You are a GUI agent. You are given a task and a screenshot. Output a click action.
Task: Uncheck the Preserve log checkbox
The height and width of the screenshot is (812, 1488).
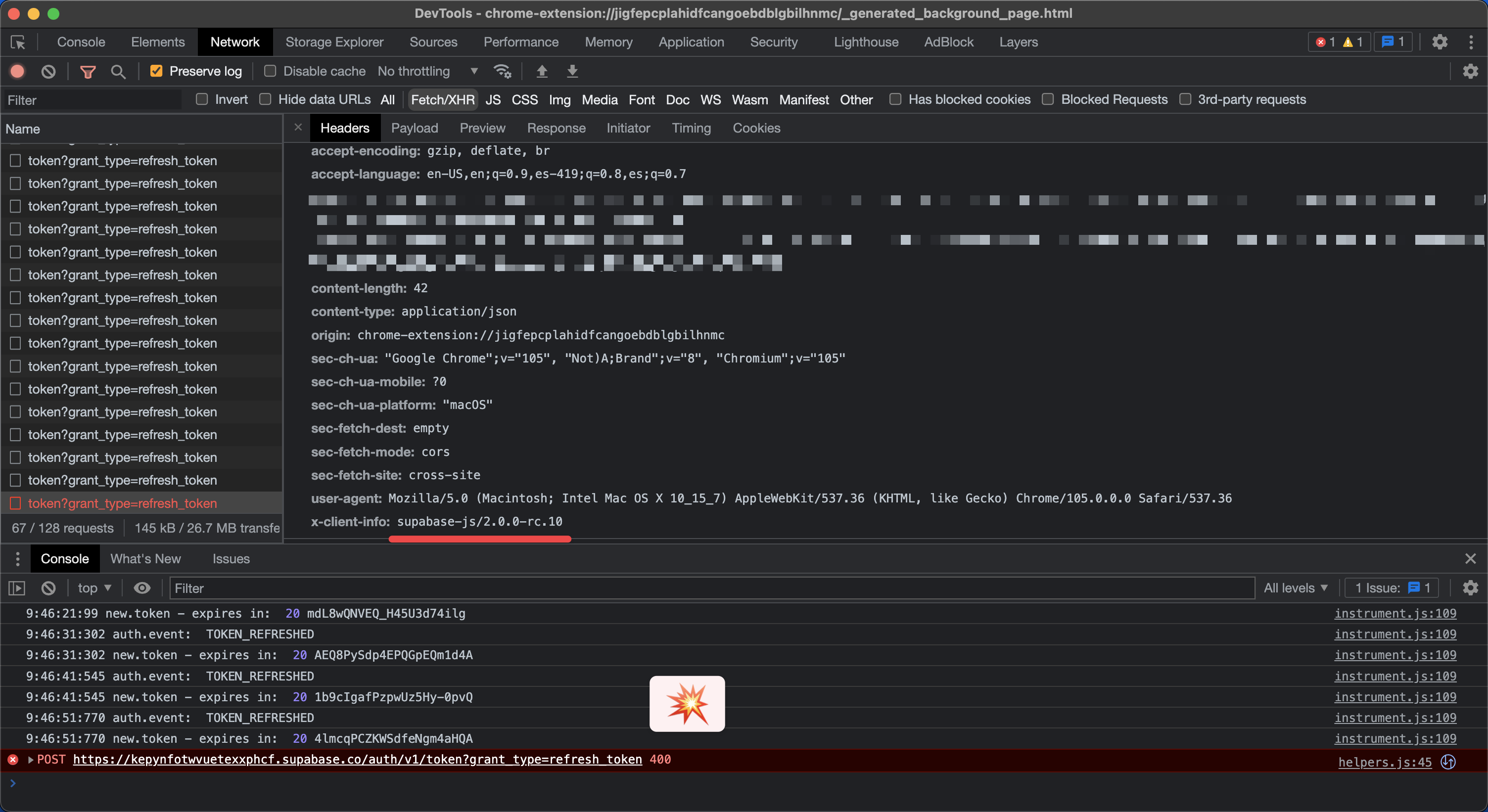[x=156, y=71]
